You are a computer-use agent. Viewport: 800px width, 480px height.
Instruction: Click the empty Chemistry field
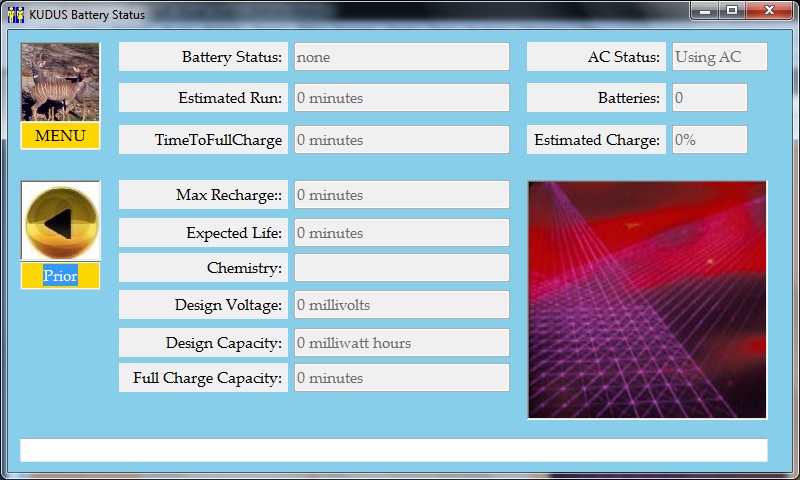[x=401, y=268]
